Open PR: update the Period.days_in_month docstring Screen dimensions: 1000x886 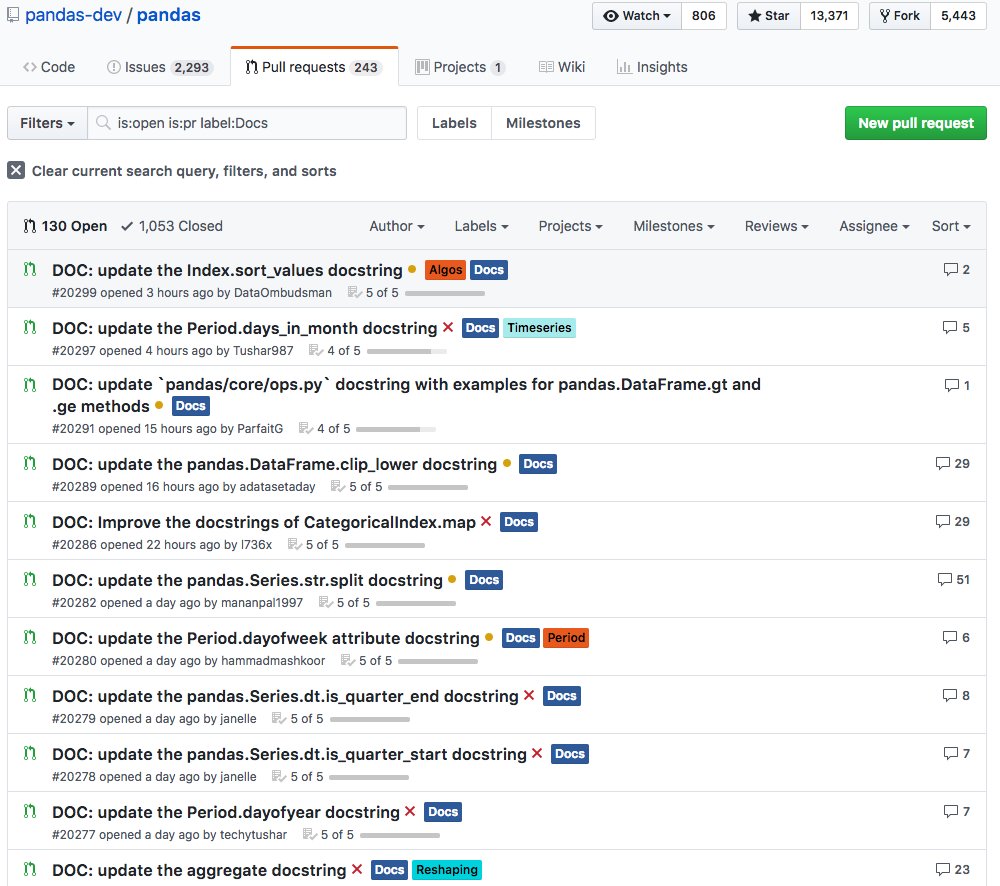244,328
